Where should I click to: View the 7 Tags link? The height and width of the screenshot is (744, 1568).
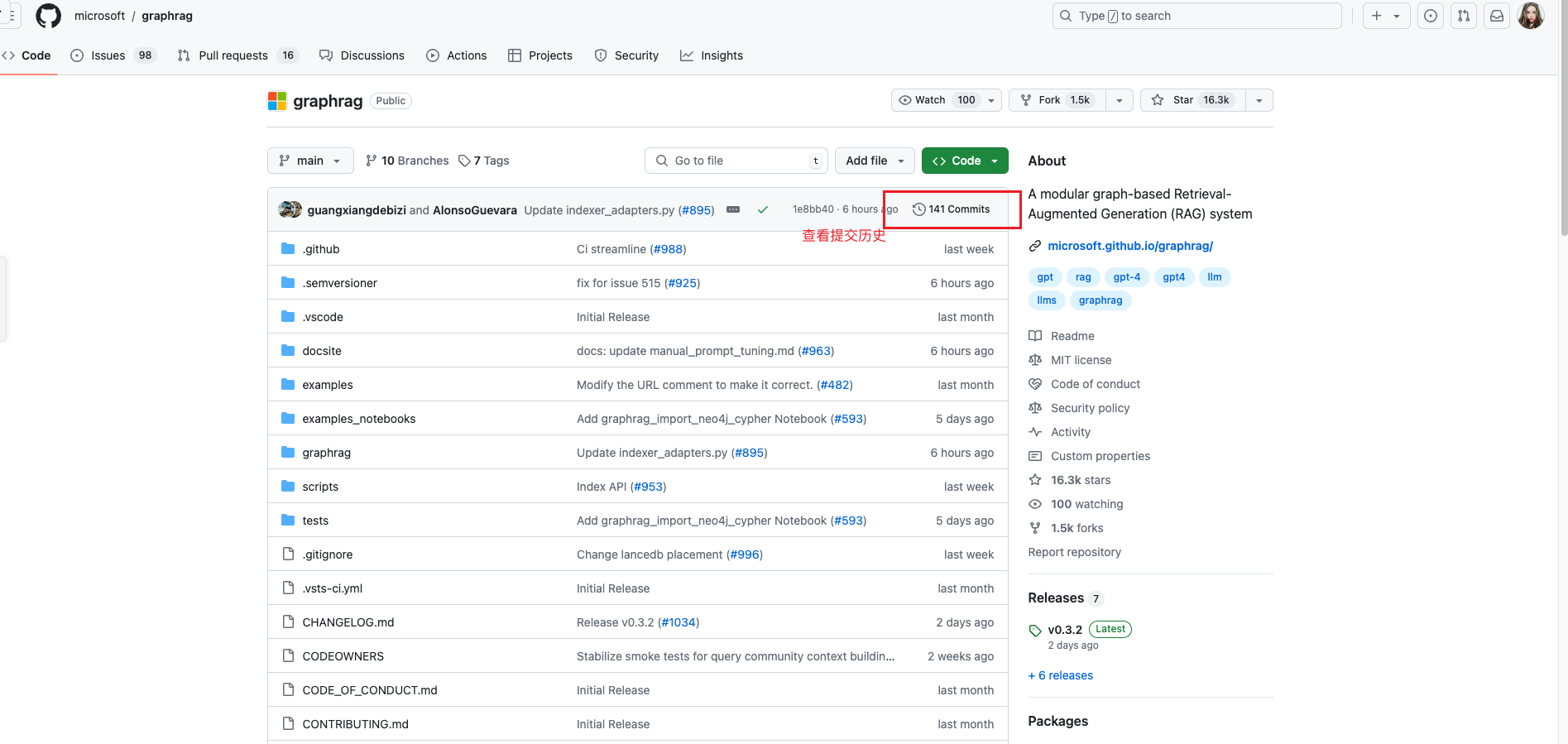coord(484,161)
